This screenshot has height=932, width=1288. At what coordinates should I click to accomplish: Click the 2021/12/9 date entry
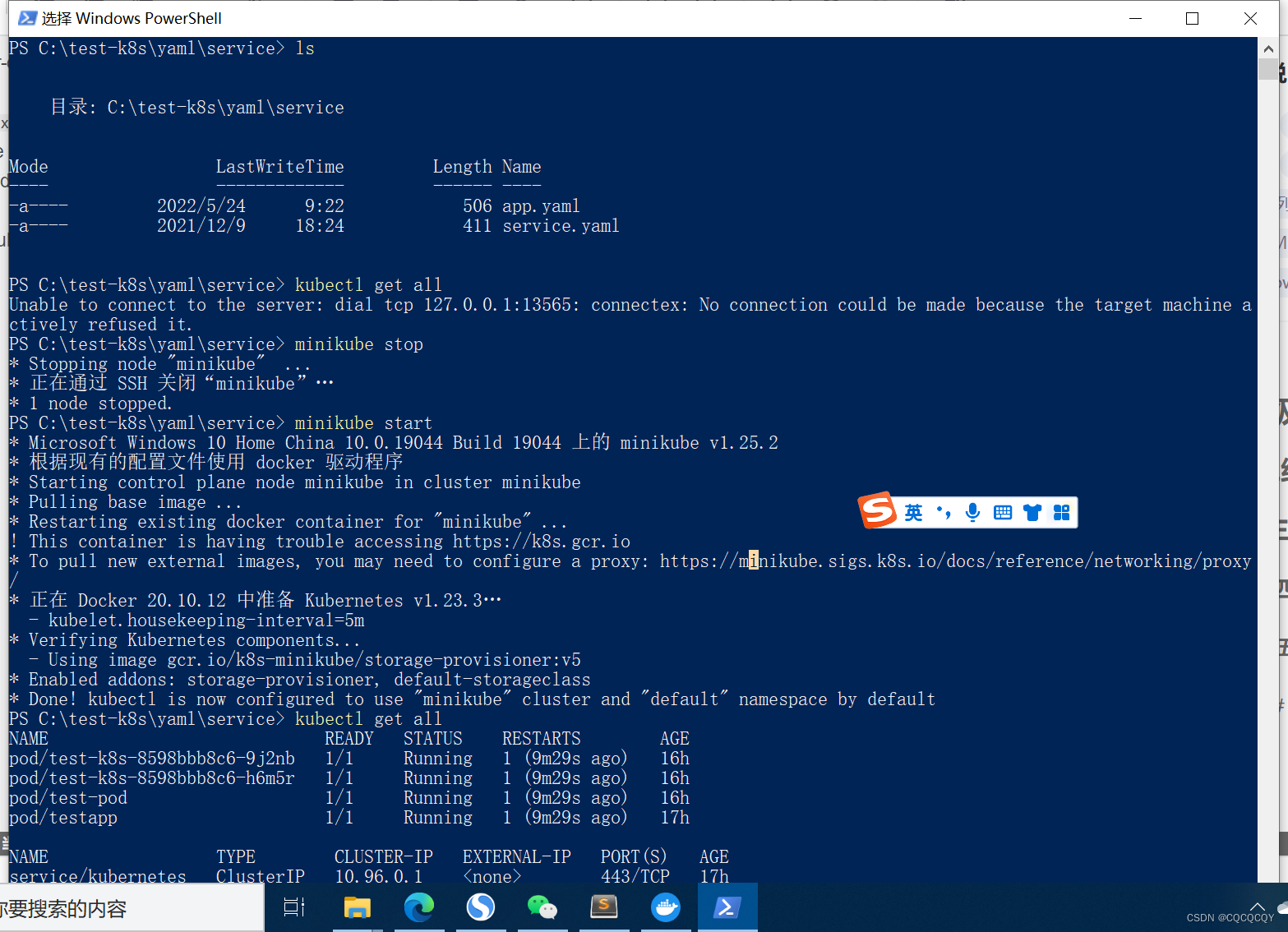click(x=201, y=226)
